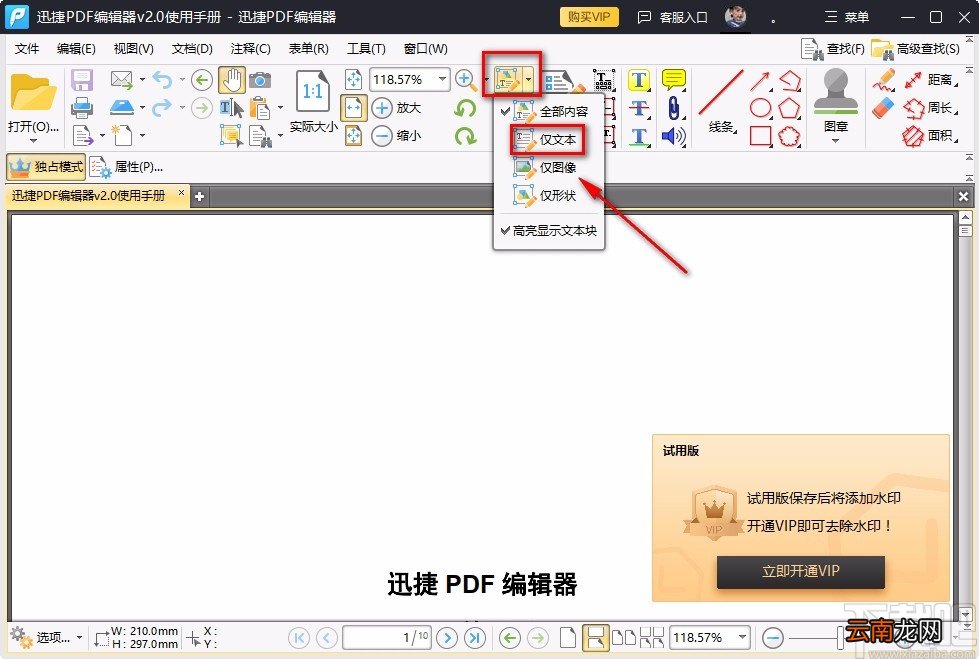Open the 文件 menu
979x659 pixels.
[x=27, y=49]
